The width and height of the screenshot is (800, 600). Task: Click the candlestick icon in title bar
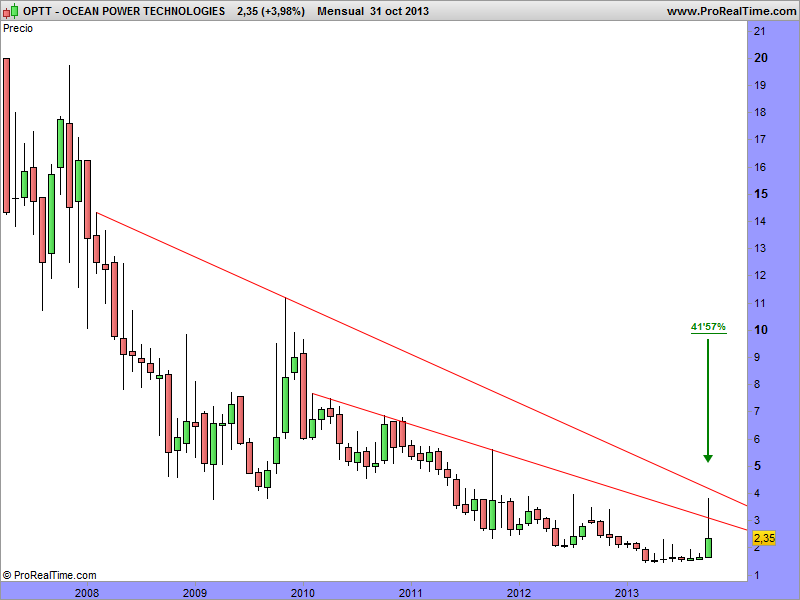pos(11,10)
